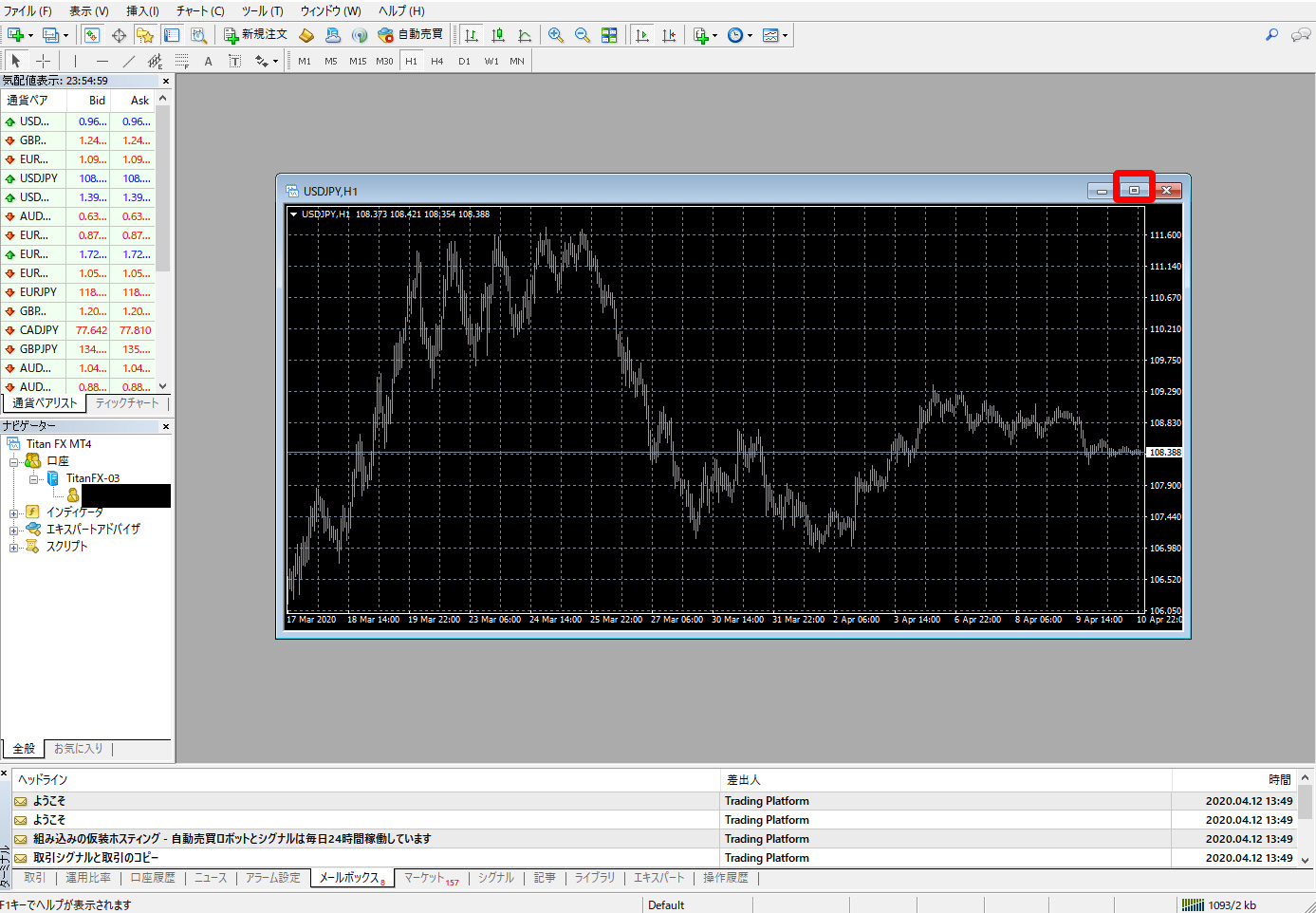Close the 気配値表示 market watch panel
This screenshot has height=913, width=1316.
point(166,82)
